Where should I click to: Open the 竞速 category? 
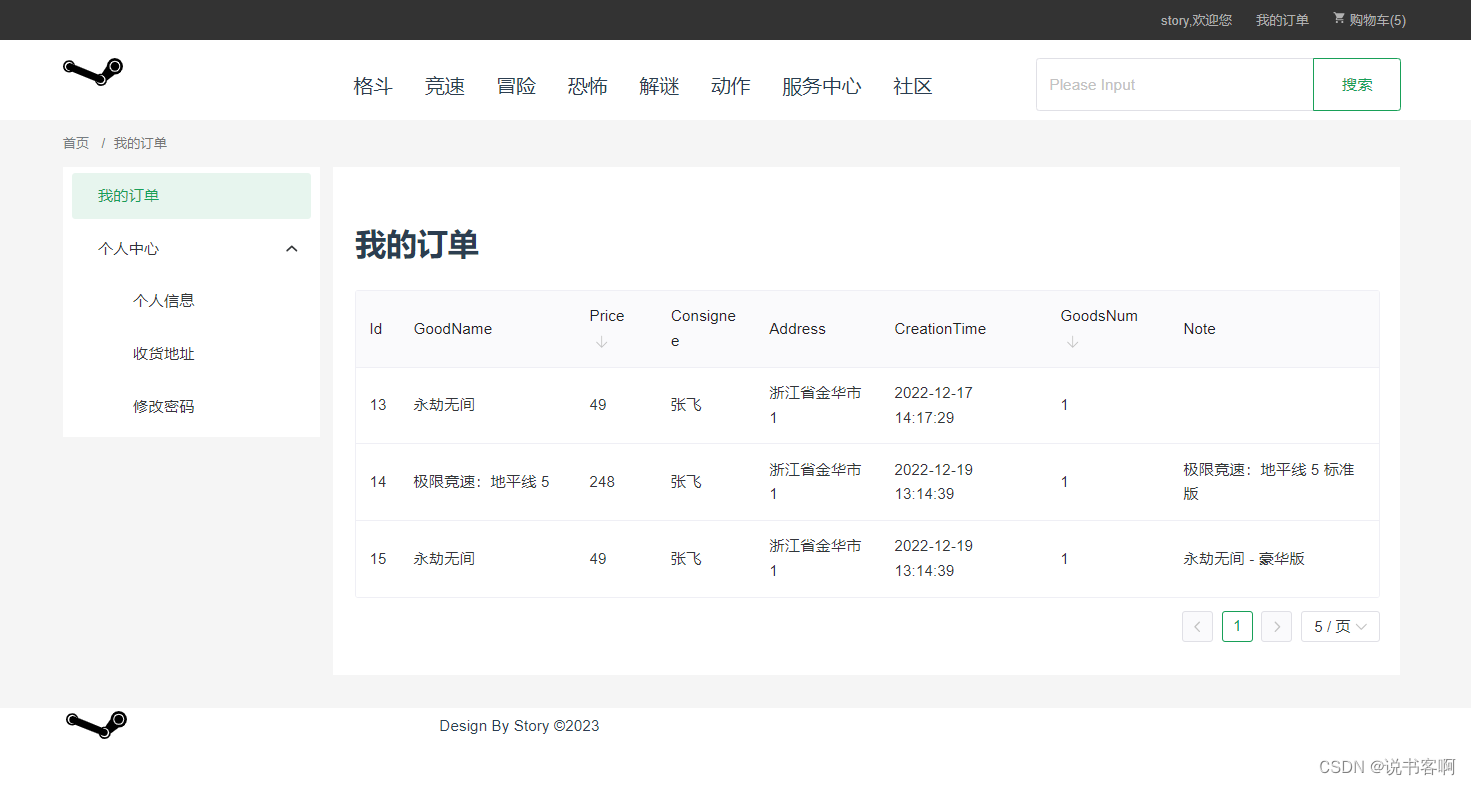(x=444, y=86)
